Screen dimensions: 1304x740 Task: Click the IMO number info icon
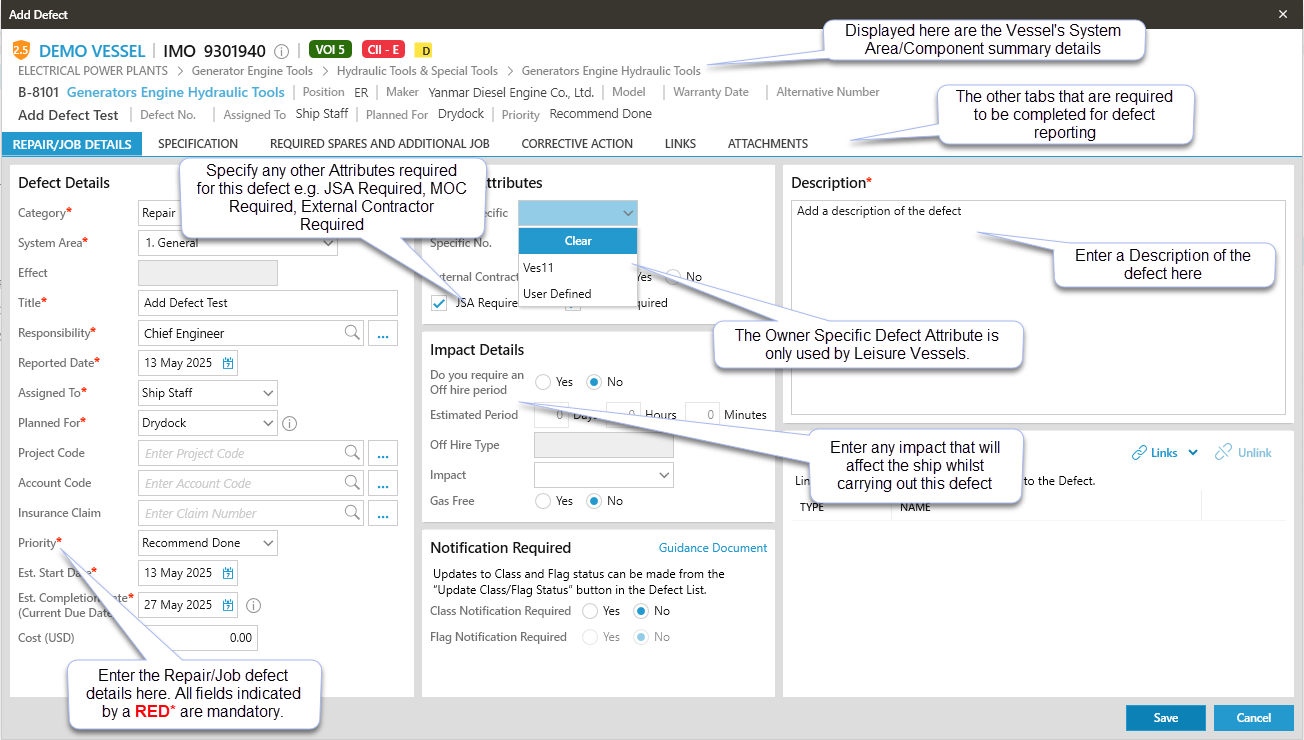point(282,51)
